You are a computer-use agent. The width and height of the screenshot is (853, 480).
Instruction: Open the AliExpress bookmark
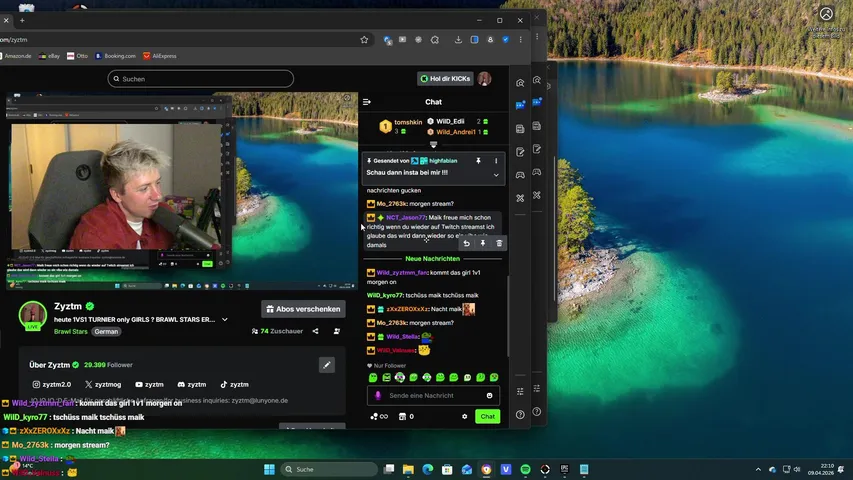tap(160, 56)
